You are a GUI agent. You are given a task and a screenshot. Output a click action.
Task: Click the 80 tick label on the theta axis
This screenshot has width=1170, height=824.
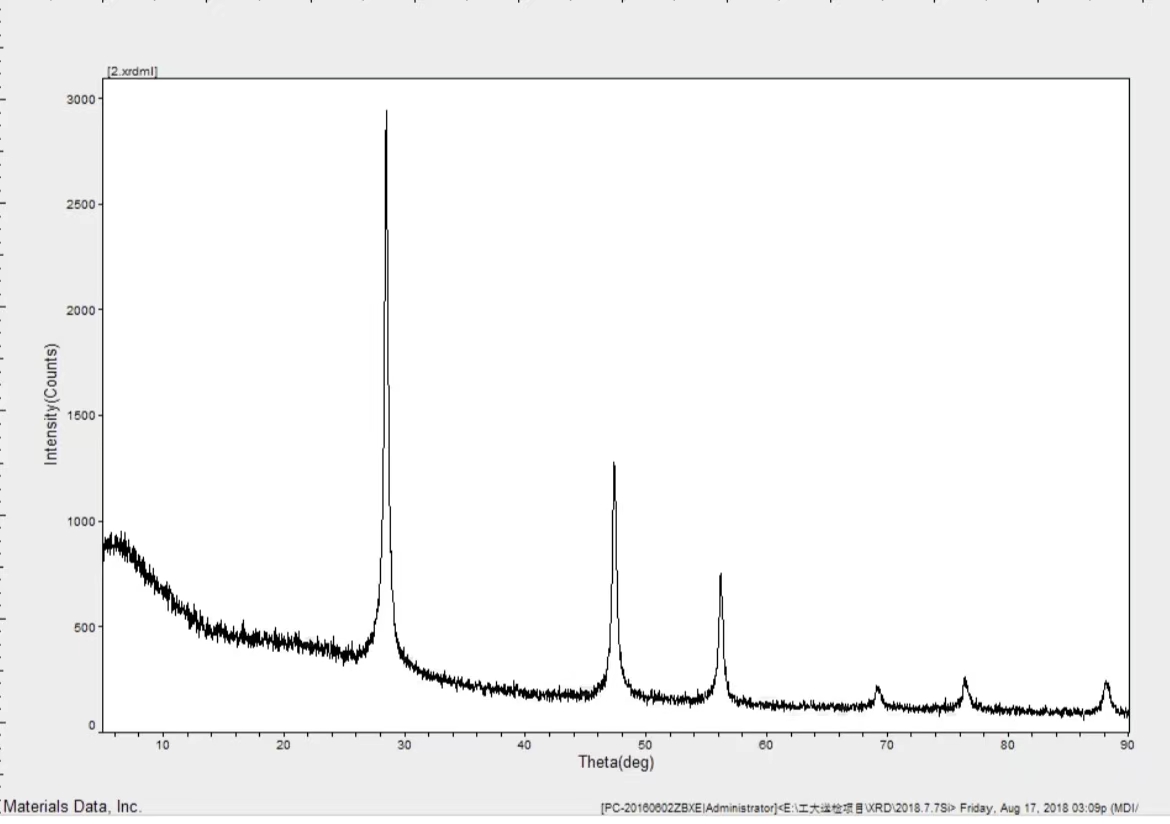1007,745
